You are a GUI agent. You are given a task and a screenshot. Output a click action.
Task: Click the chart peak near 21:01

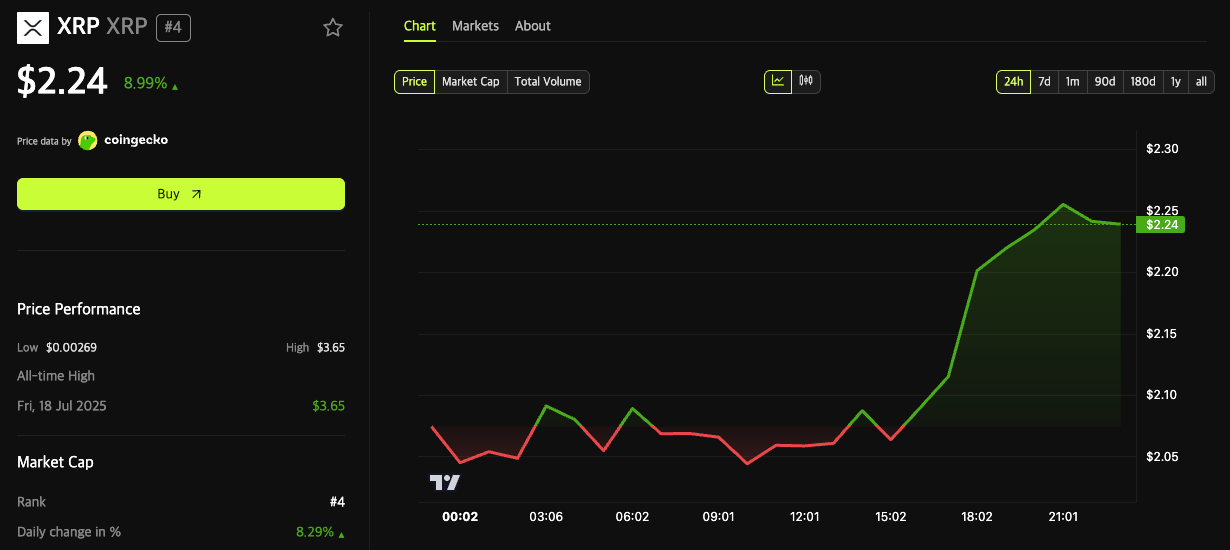pos(1062,204)
